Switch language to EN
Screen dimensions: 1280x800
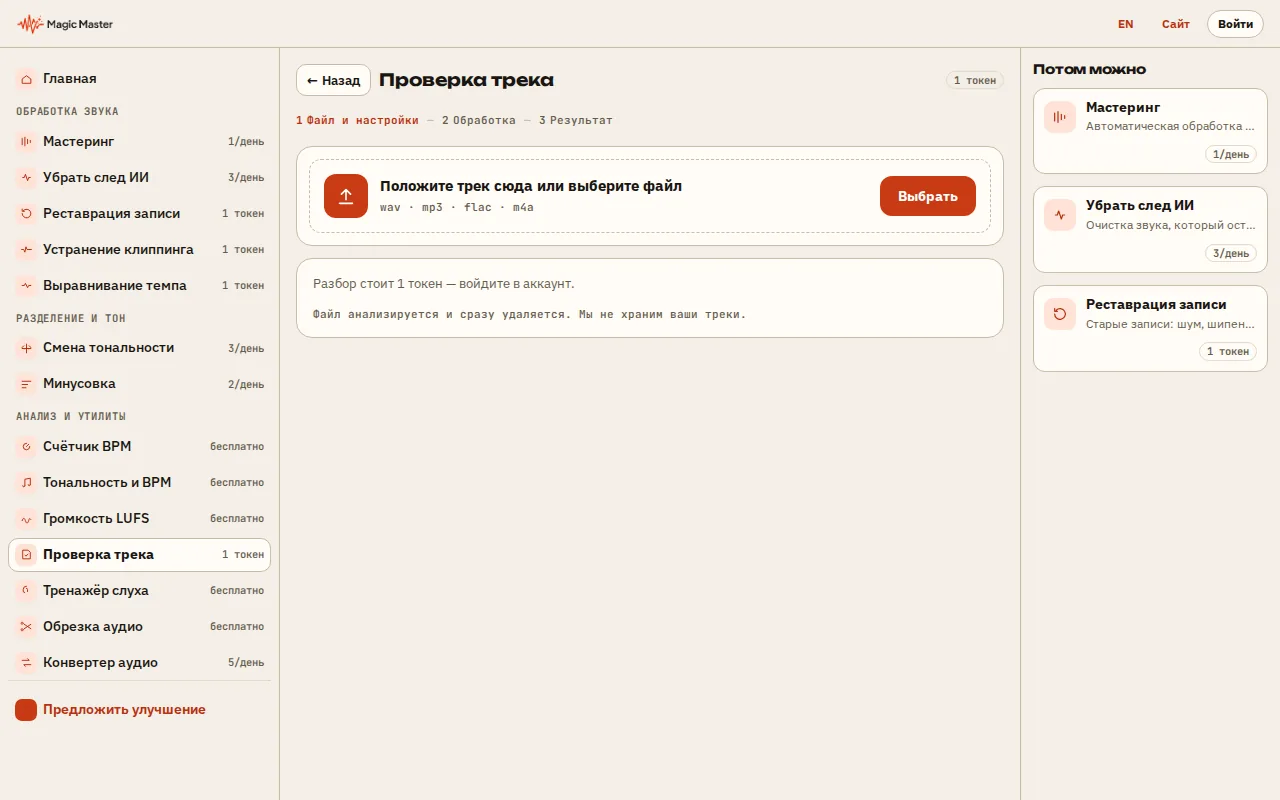(1126, 24)
